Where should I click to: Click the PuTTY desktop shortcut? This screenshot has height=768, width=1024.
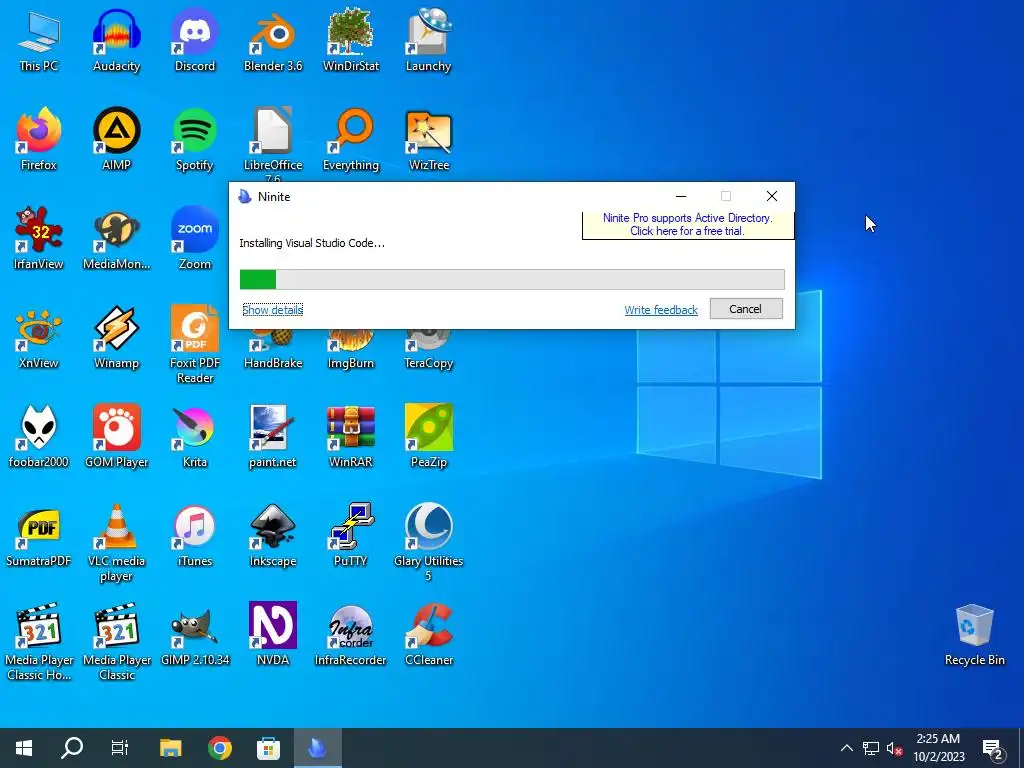click(x=351, y=536)
